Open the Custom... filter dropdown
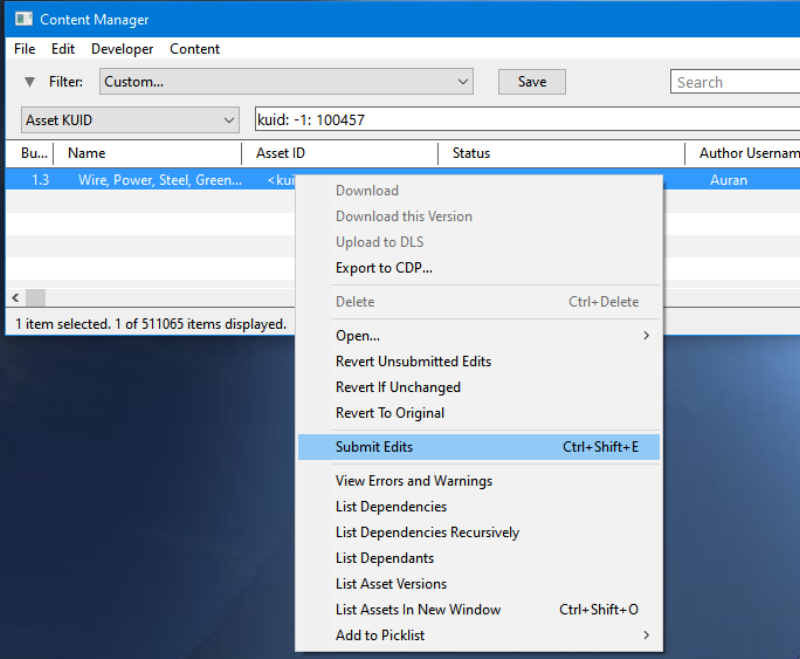800x659 pixels. click(x=286, y=82)
